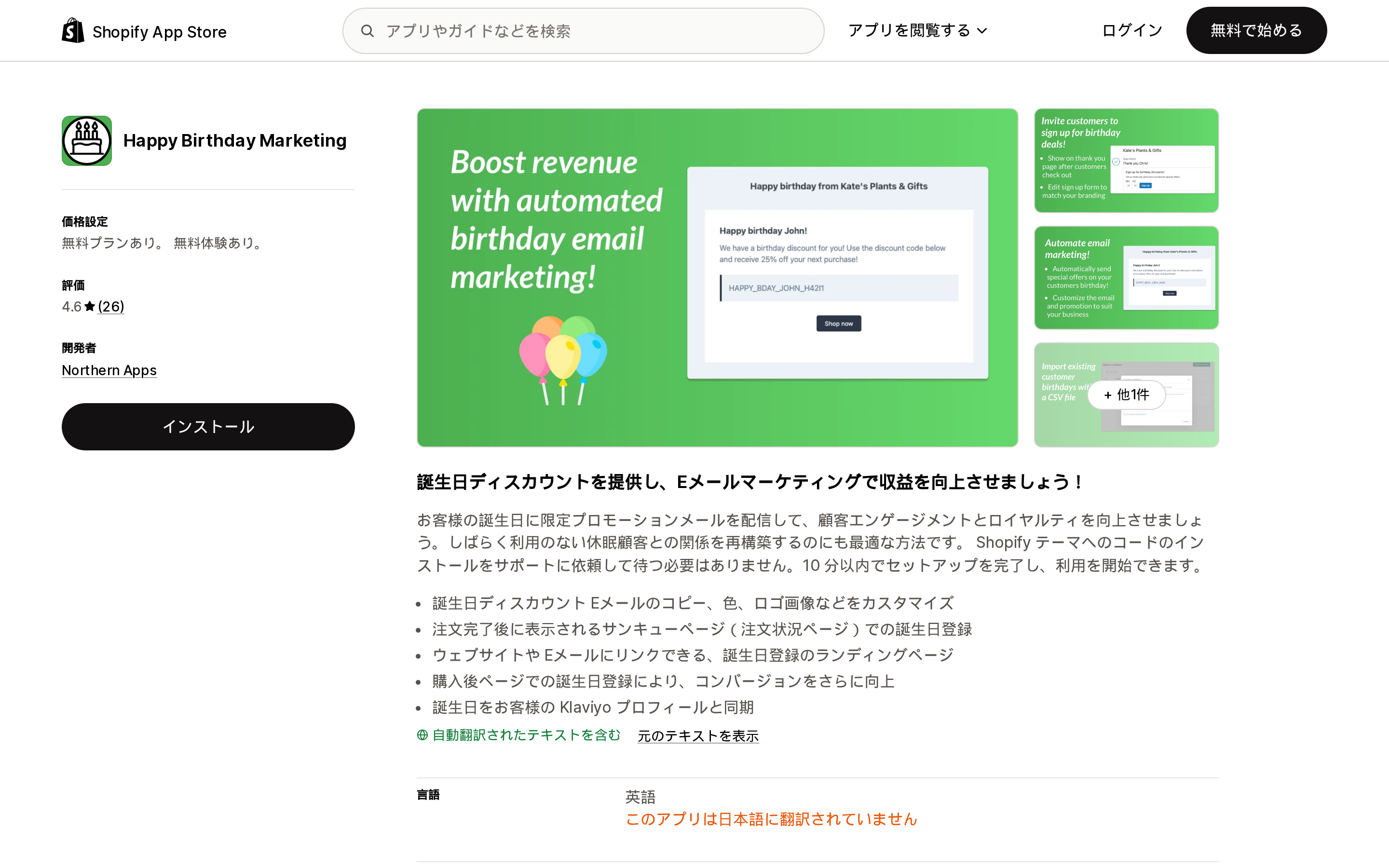This screenshot has width=1389, height=868.
Task: Click the globe auto-translation icon
Action: (422, 735)
